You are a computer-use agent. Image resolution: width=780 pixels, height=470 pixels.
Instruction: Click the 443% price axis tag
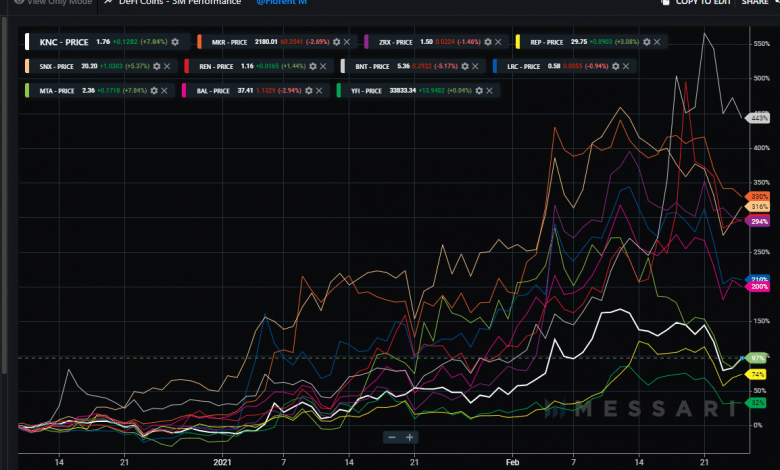click(758, 118)
